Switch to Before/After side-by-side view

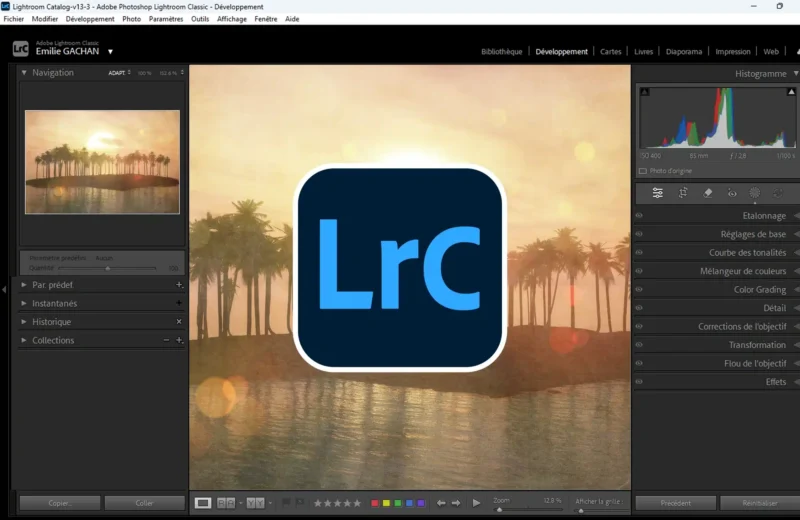click(x=226, y=503)
